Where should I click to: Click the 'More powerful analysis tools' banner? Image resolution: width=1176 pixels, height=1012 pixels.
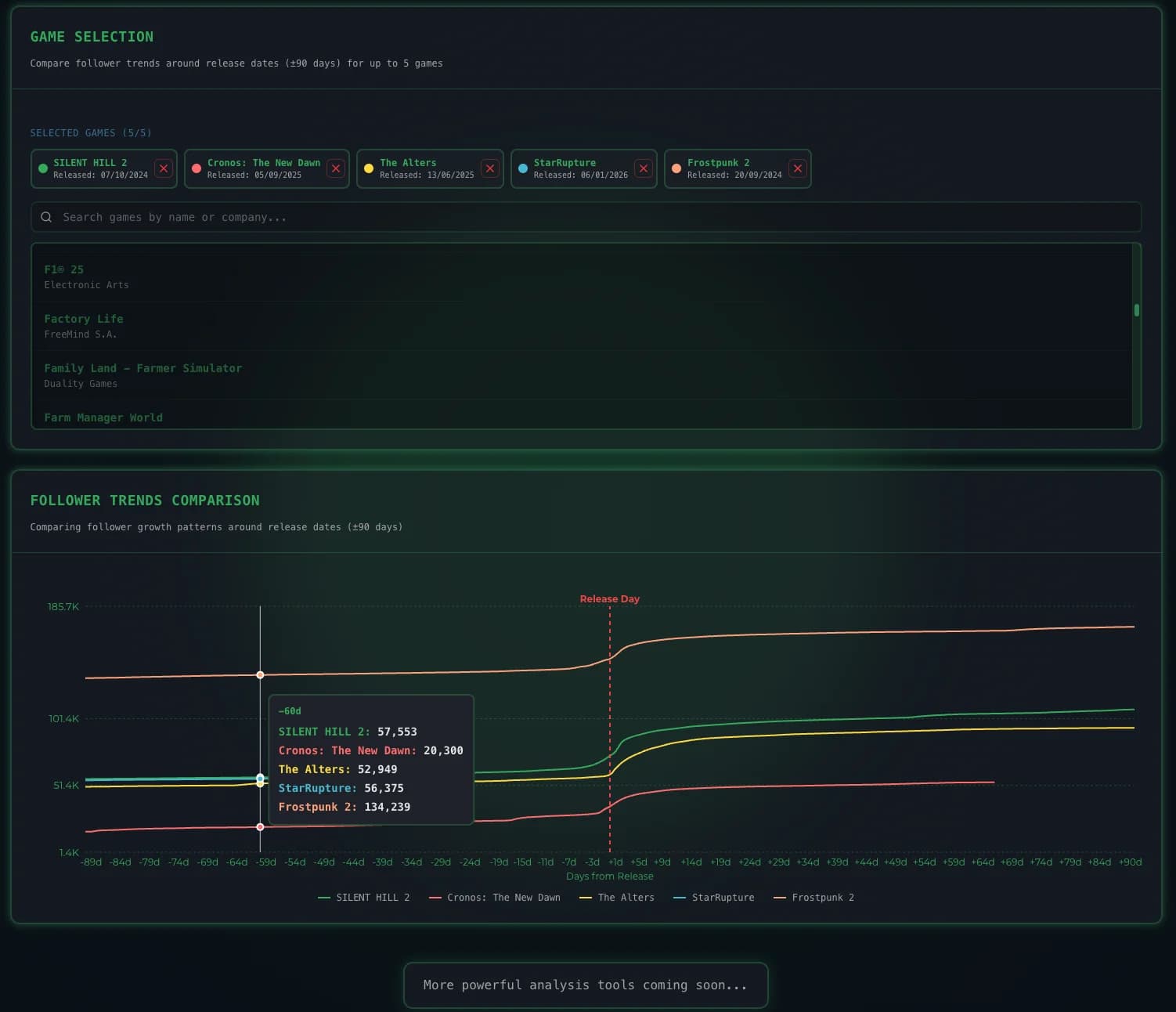pos(586,985)
